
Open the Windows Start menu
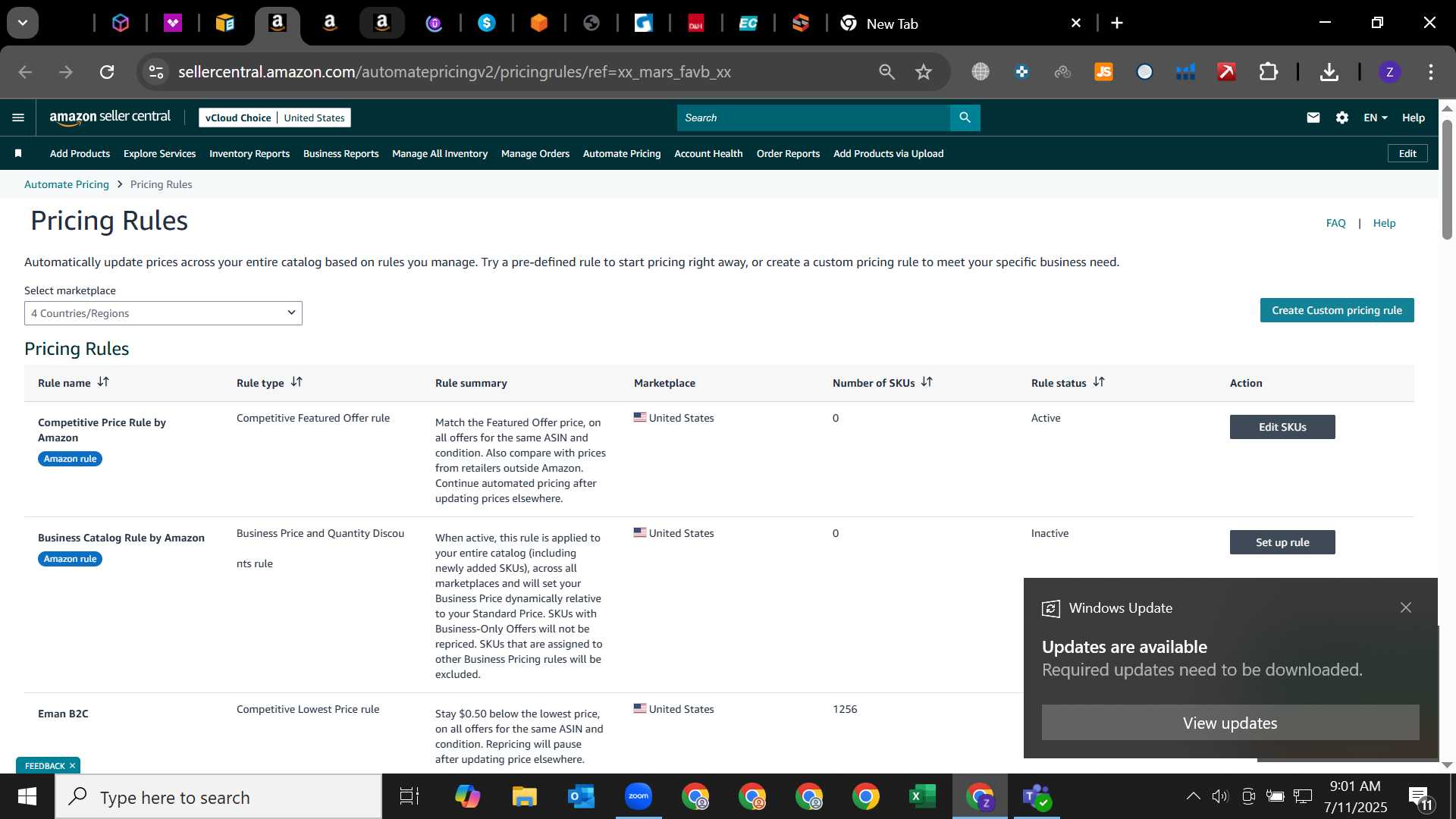click(x=27, y=796)
